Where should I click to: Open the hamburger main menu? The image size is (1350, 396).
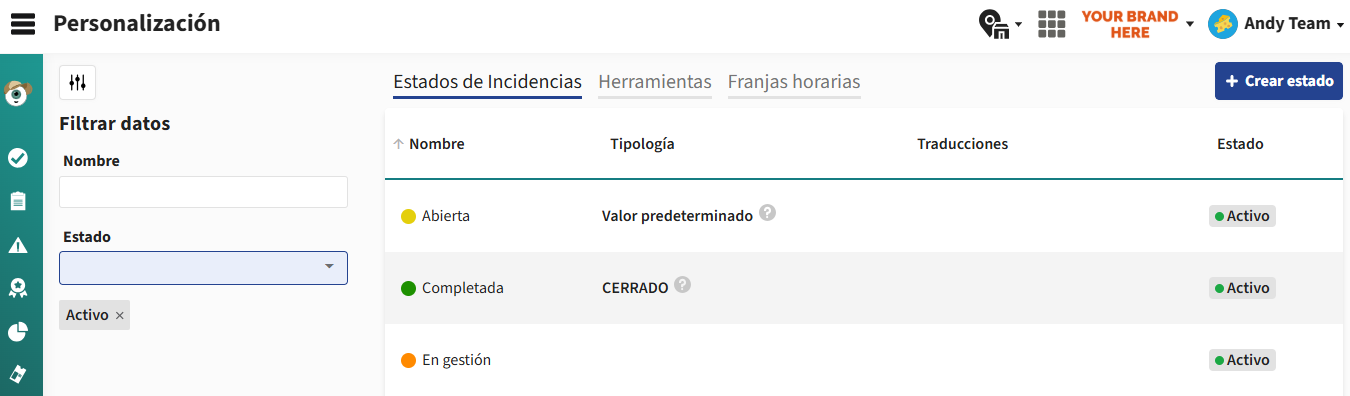click(x=22, y=24)
